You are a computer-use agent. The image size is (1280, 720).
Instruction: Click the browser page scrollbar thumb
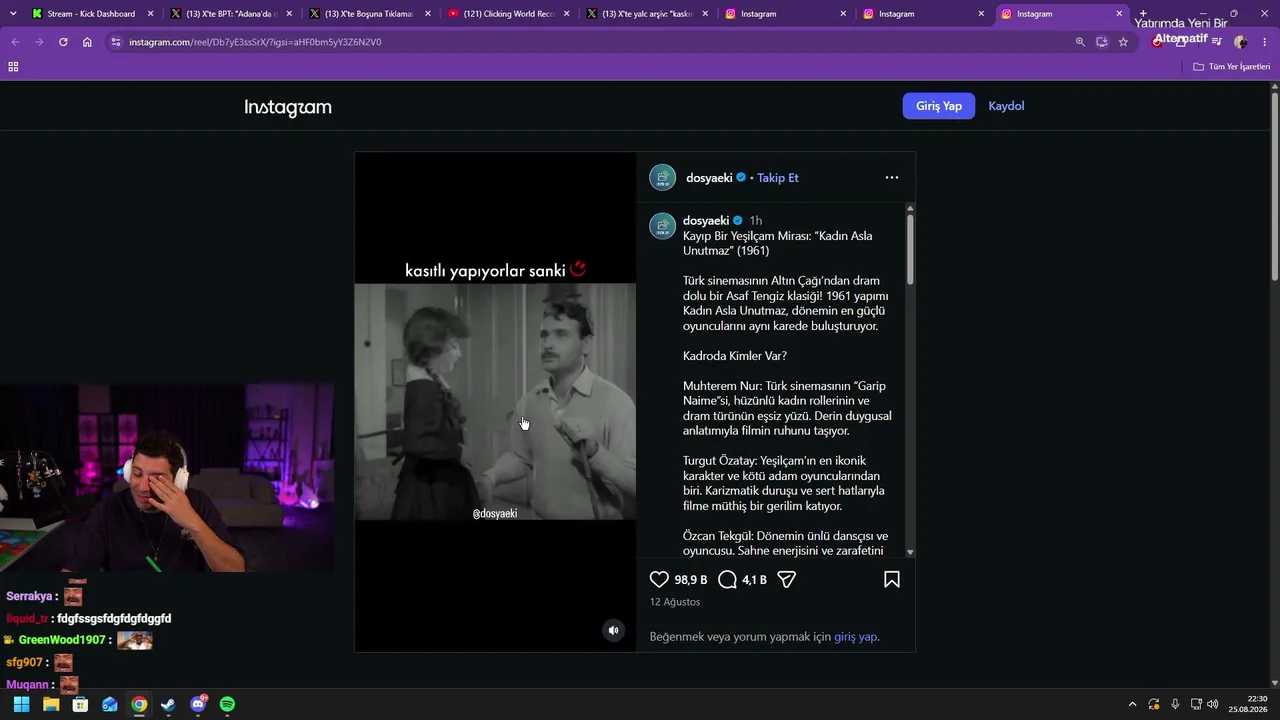[1275, 187]
